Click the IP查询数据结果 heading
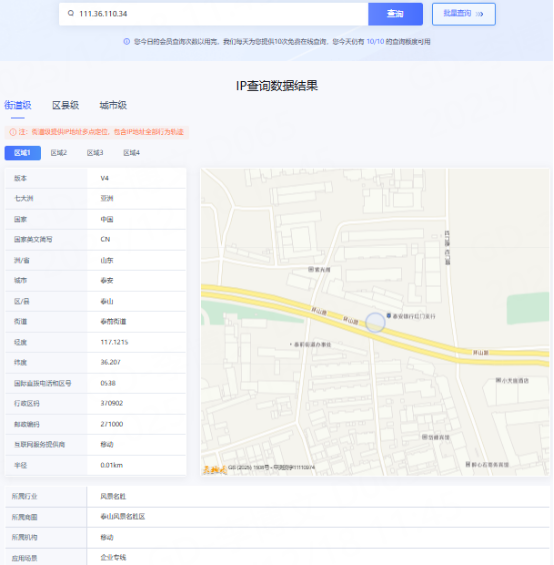 (x=277, y=86)
